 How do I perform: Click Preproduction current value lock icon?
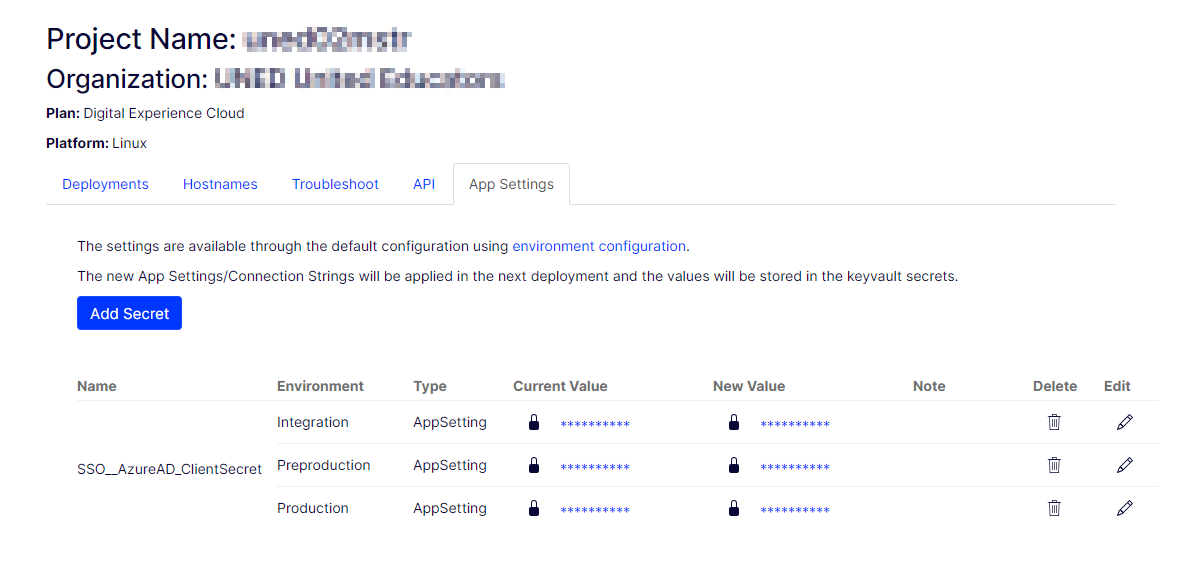click(x=534, y=465)
